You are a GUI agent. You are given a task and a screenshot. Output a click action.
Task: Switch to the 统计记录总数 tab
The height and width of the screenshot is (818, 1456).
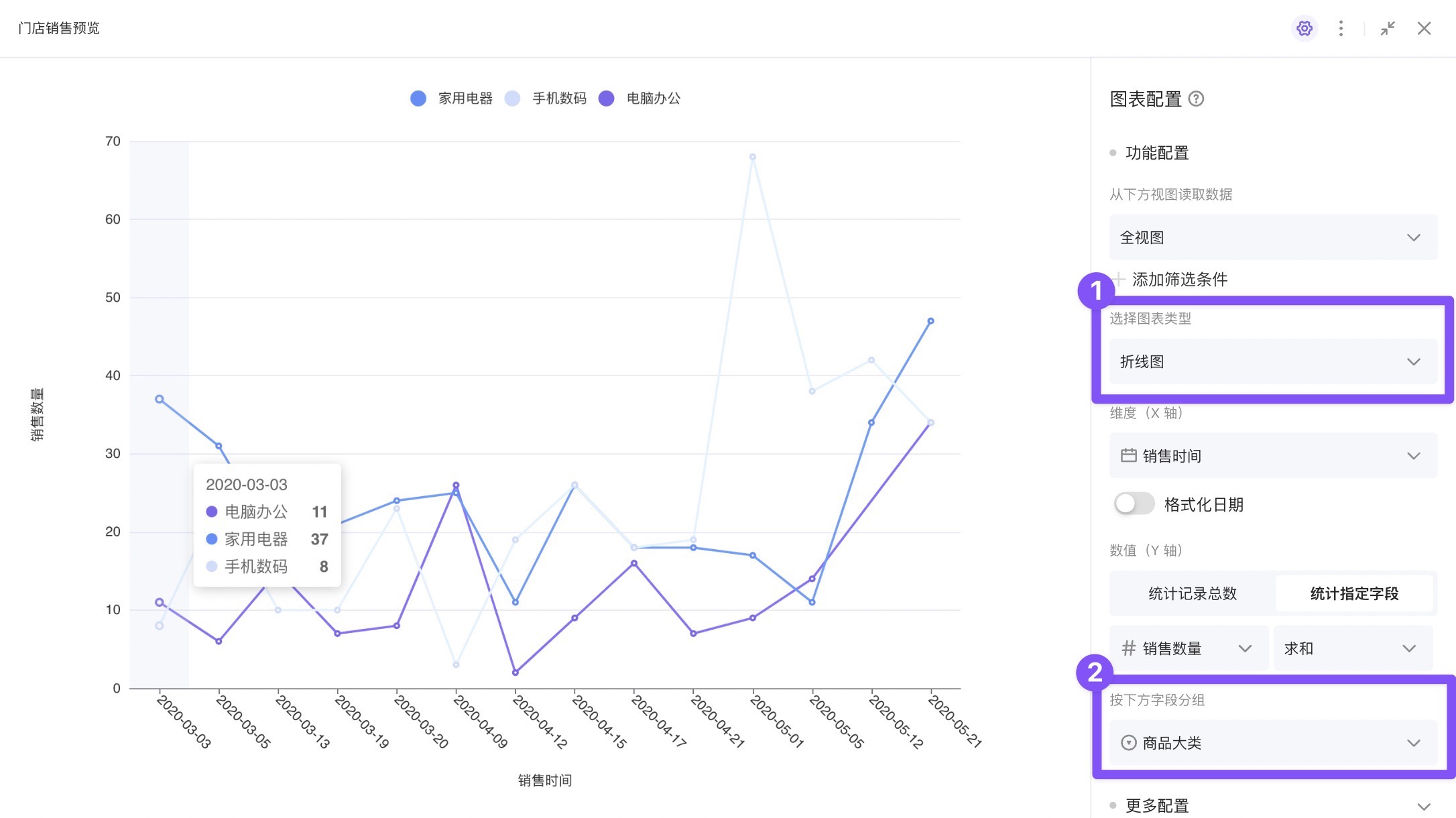point(1192,593)
